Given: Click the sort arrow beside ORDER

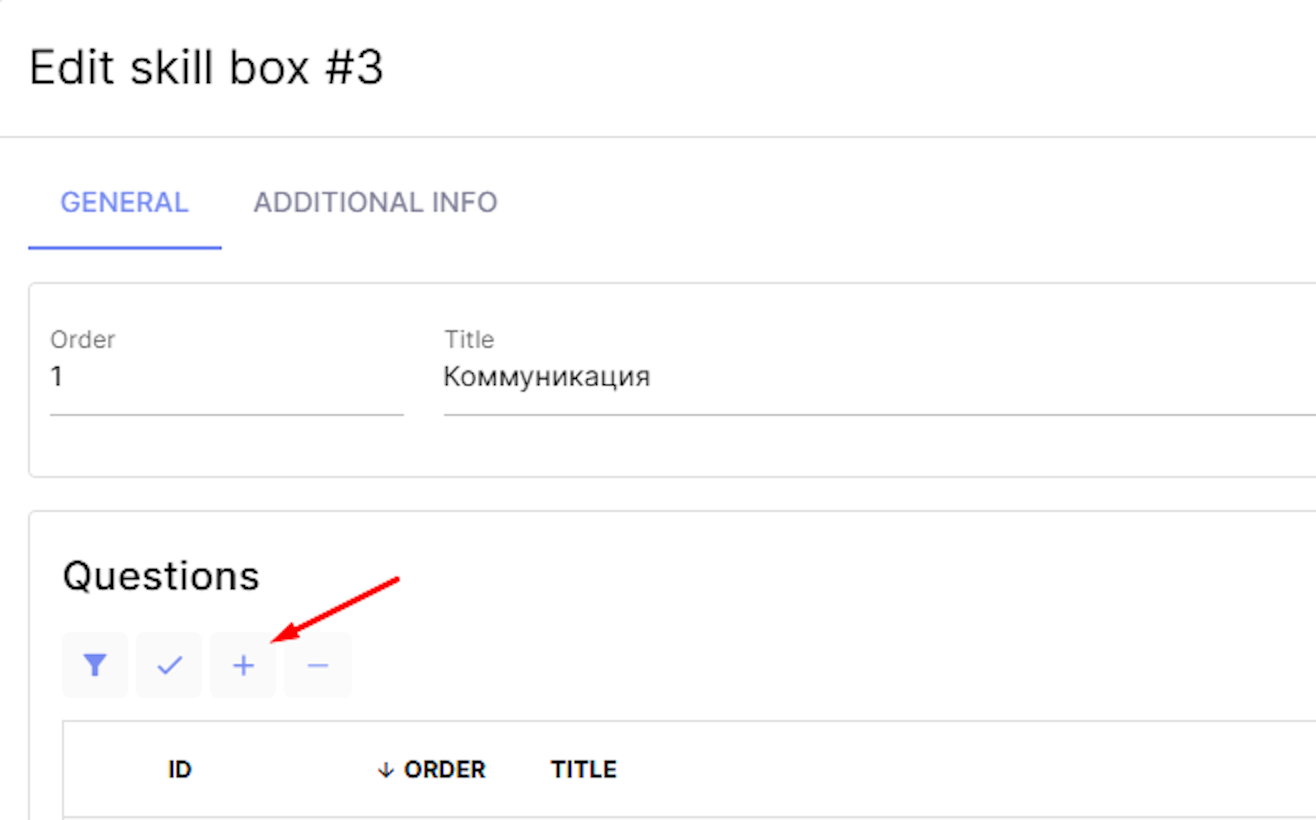Looking at the screenshot, I should (x=385, y=770).
